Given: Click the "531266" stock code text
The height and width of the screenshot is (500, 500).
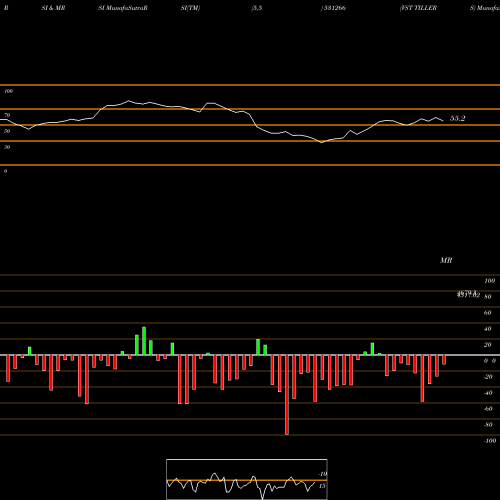Looking at the screenshot, I should (x=335, y=8).
